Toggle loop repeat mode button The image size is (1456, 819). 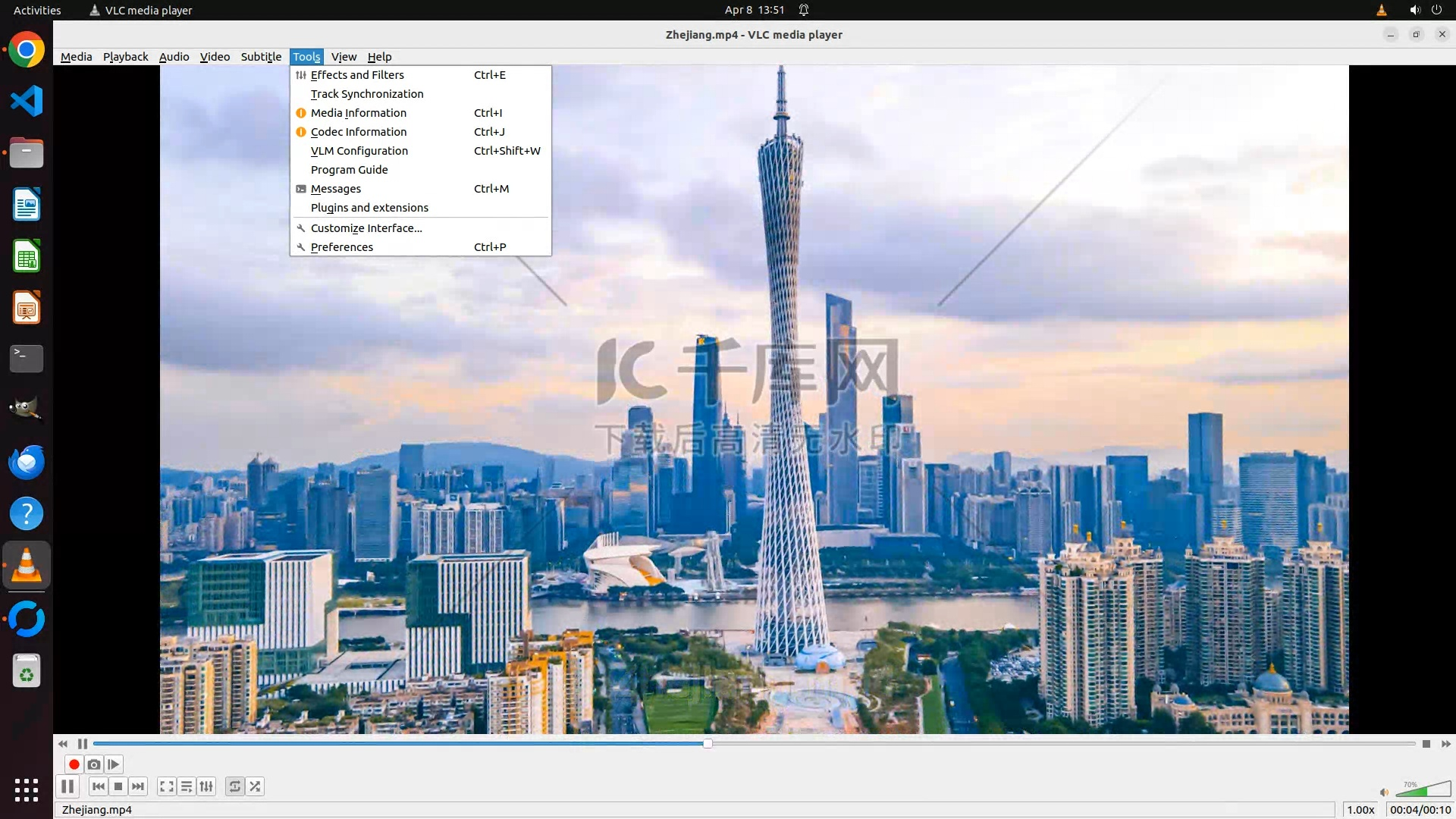(x=235, y=786)
